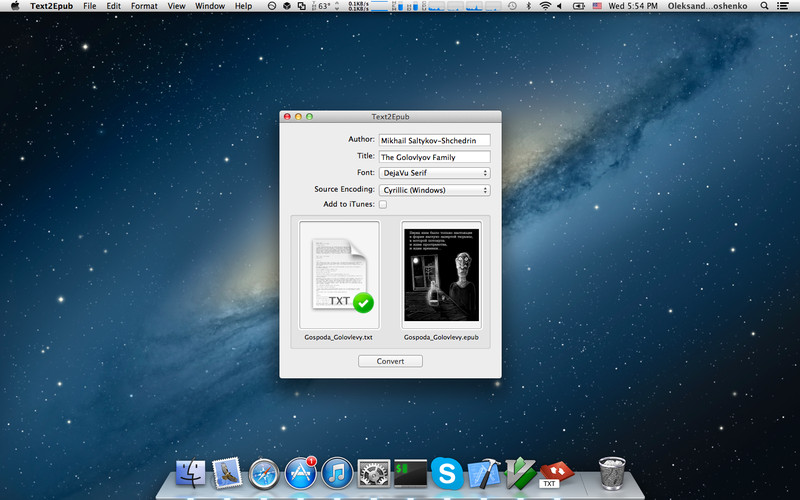Click the volume speaker icon
The image size is (800, 500).
point(559,6)
